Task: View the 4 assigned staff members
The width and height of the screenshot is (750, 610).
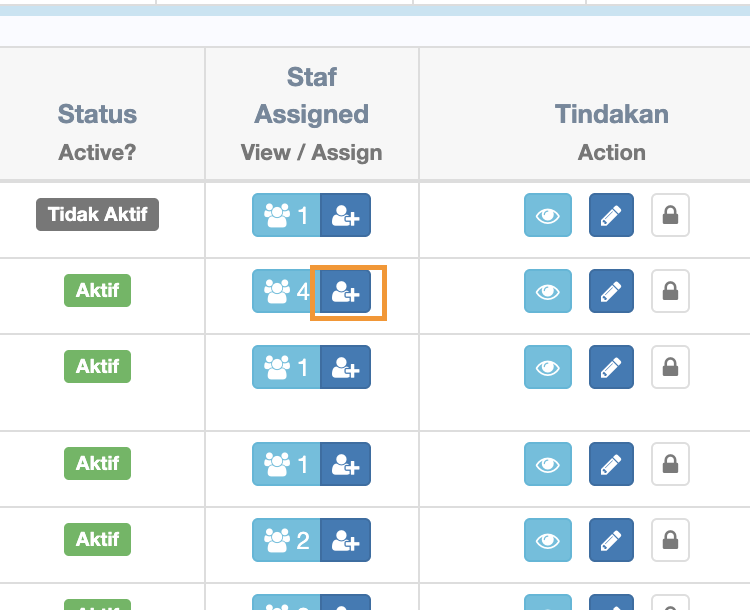Action: point(286,292)
